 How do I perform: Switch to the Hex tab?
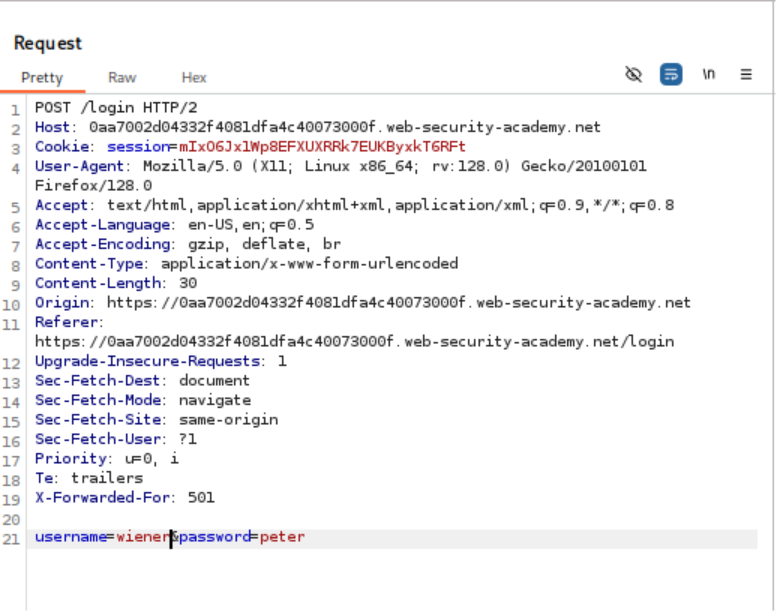tap(194, 77)
